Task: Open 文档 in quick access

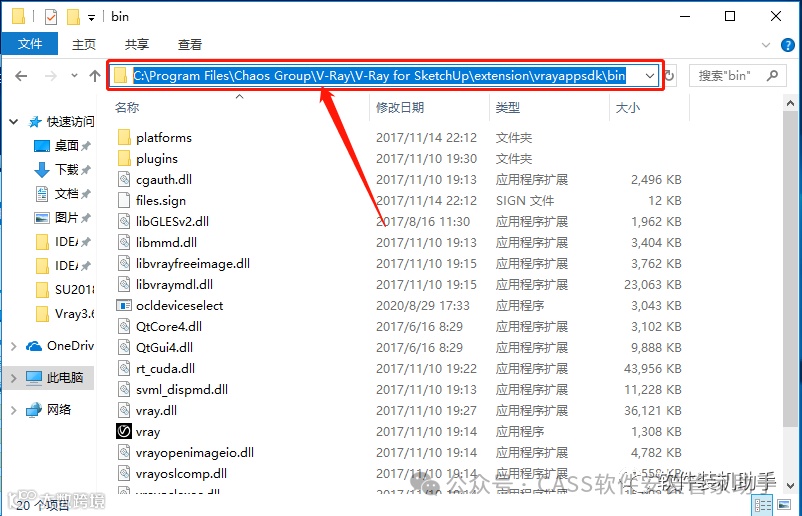Action: click(x=66, y=194)
